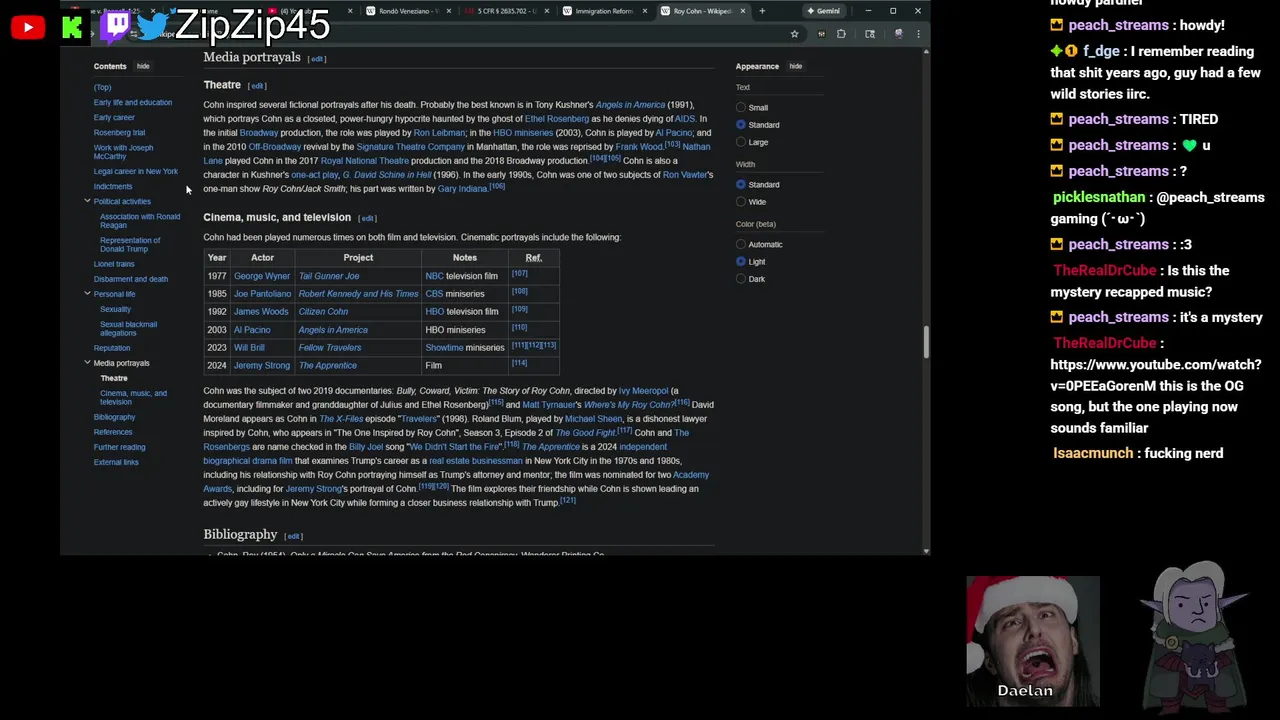
Task: Open Ivy Meeropol link
Action: click(643, 391)
